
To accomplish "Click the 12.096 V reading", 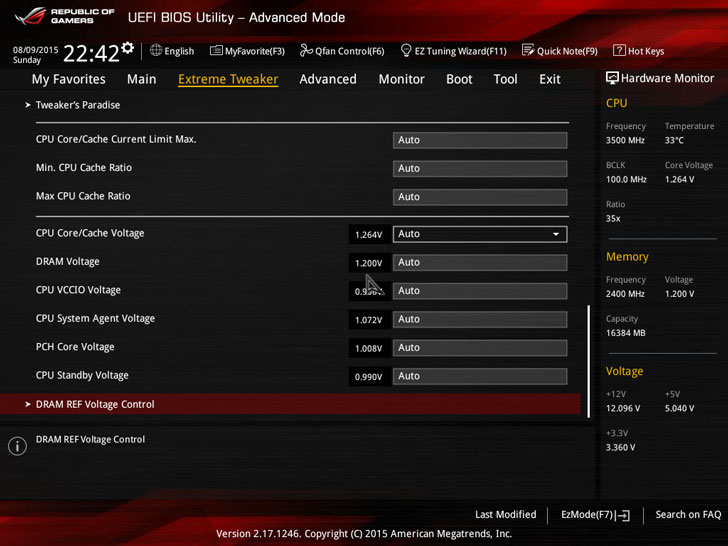I will click(623, 409).
